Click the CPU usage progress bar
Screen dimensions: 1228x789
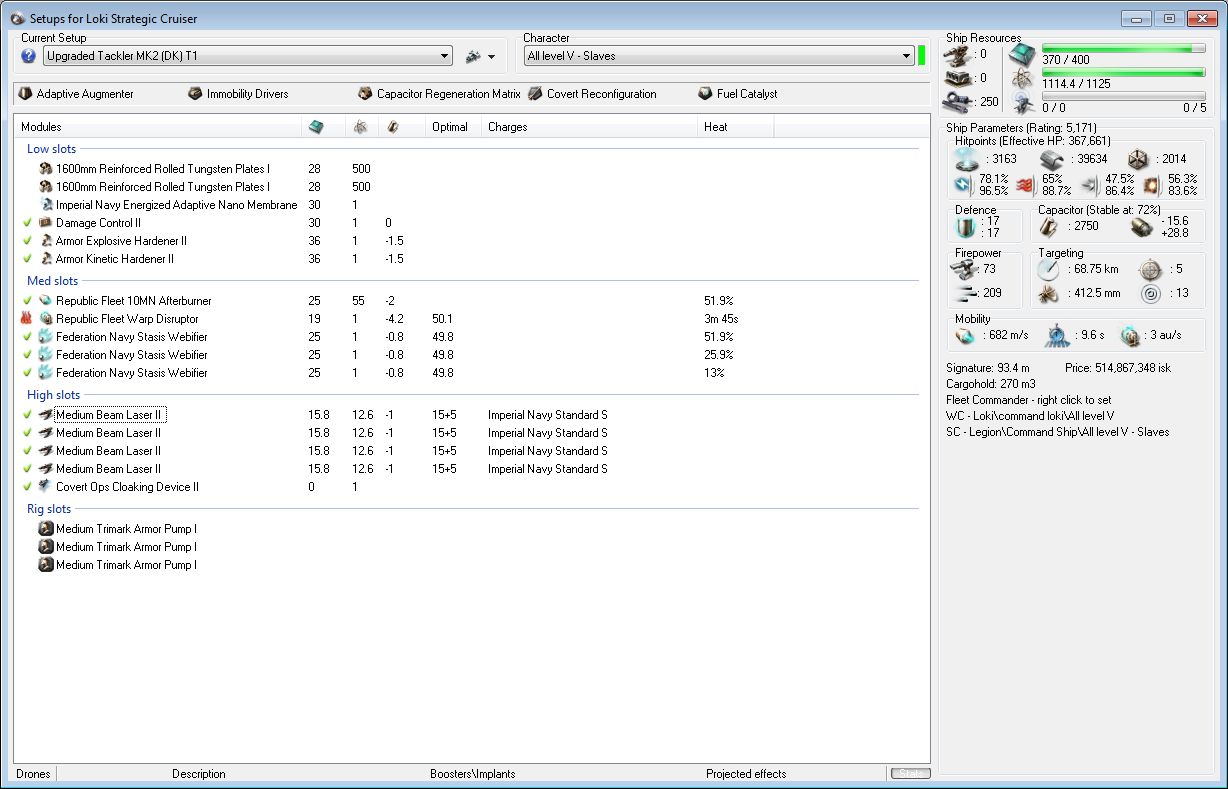[1123, 48]
